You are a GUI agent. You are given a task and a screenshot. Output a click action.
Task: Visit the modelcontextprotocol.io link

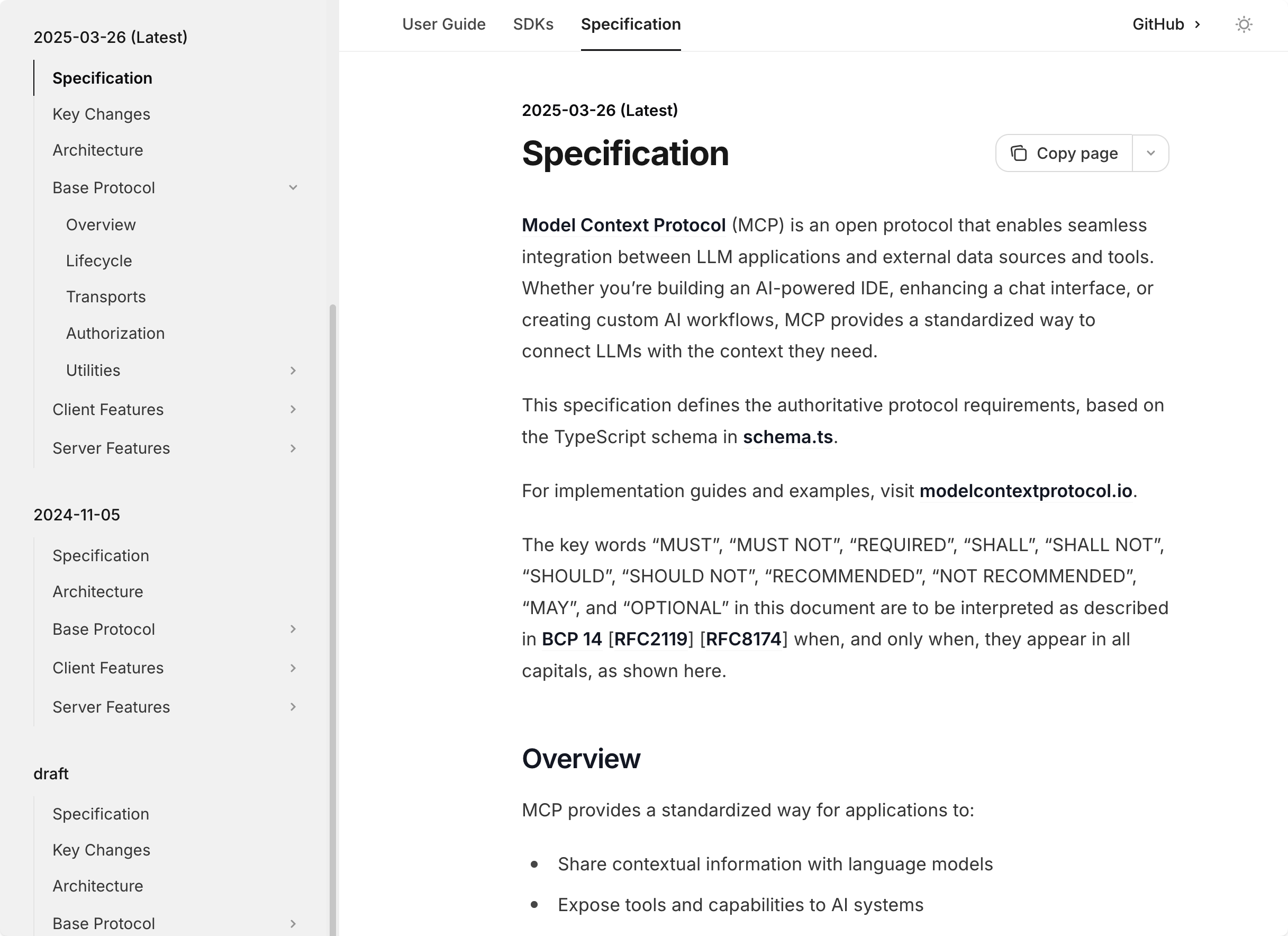[1025, 491]
